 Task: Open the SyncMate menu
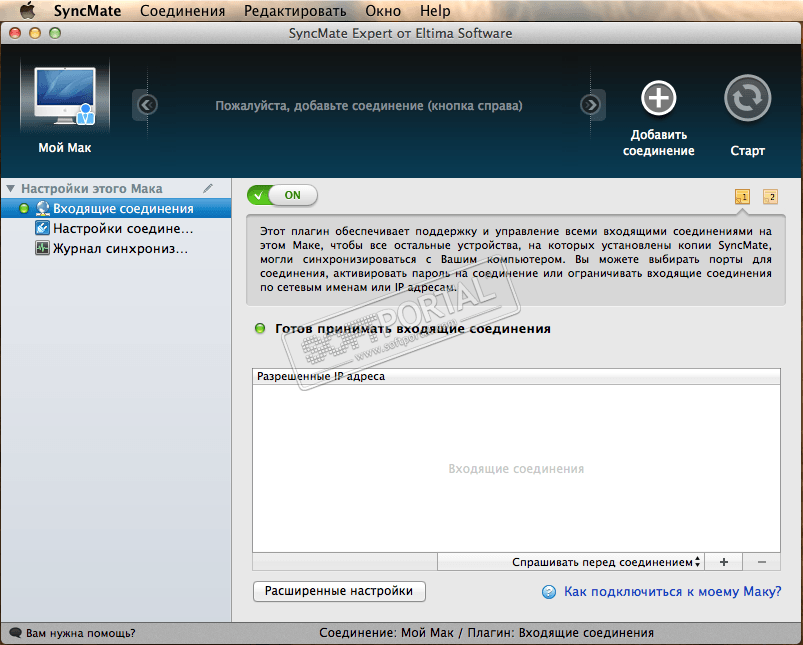[88, 11]
